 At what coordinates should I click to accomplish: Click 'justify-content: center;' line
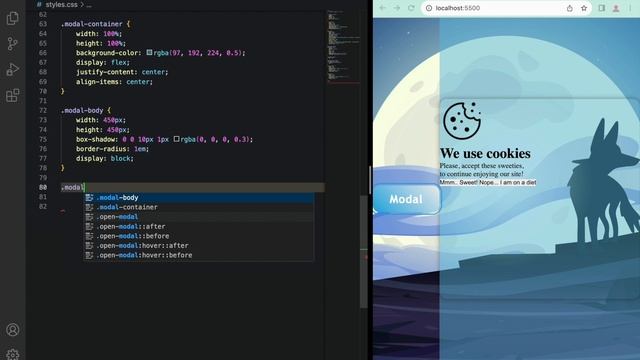(x=122, y=72)
